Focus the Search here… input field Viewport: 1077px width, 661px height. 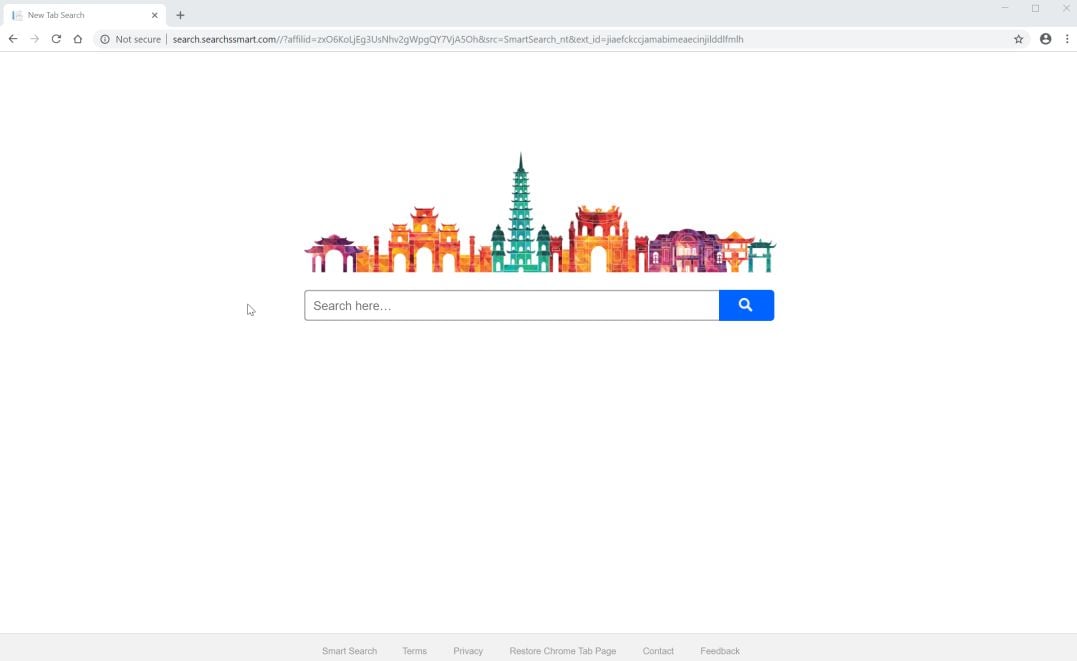512,306
